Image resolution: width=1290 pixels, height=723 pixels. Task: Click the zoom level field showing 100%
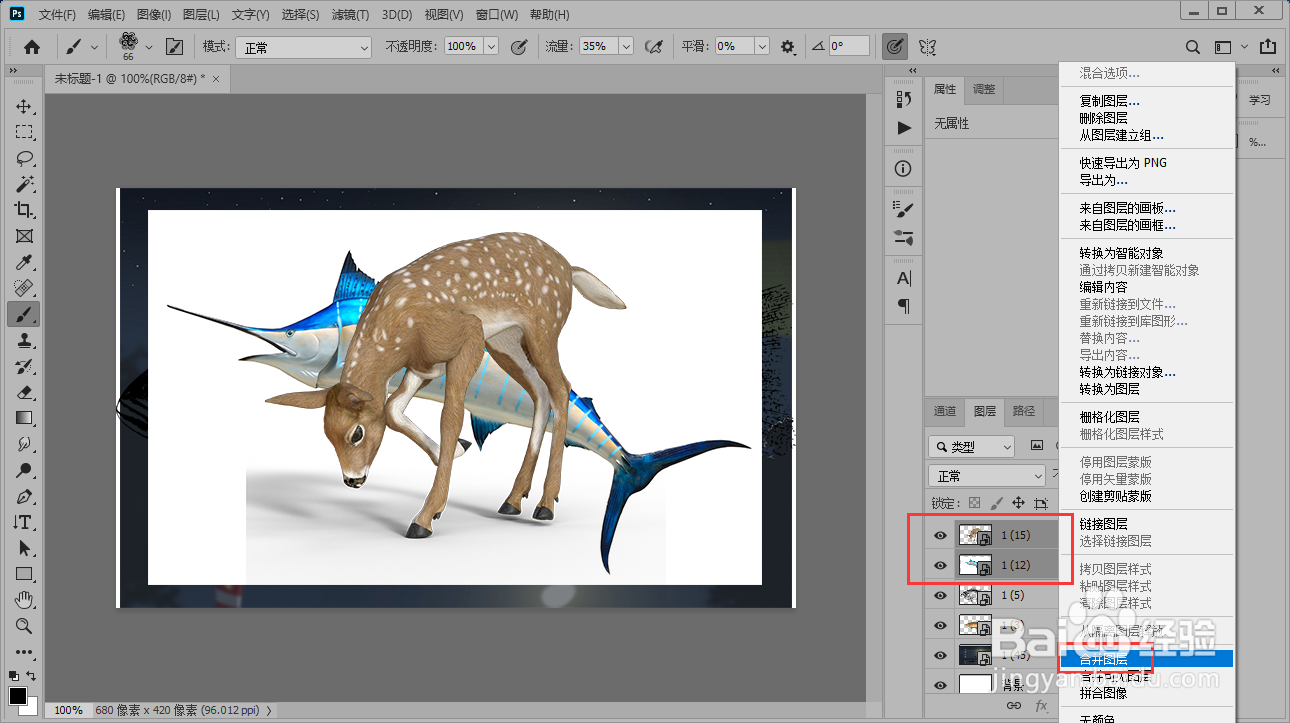click(x=68, y=710)
